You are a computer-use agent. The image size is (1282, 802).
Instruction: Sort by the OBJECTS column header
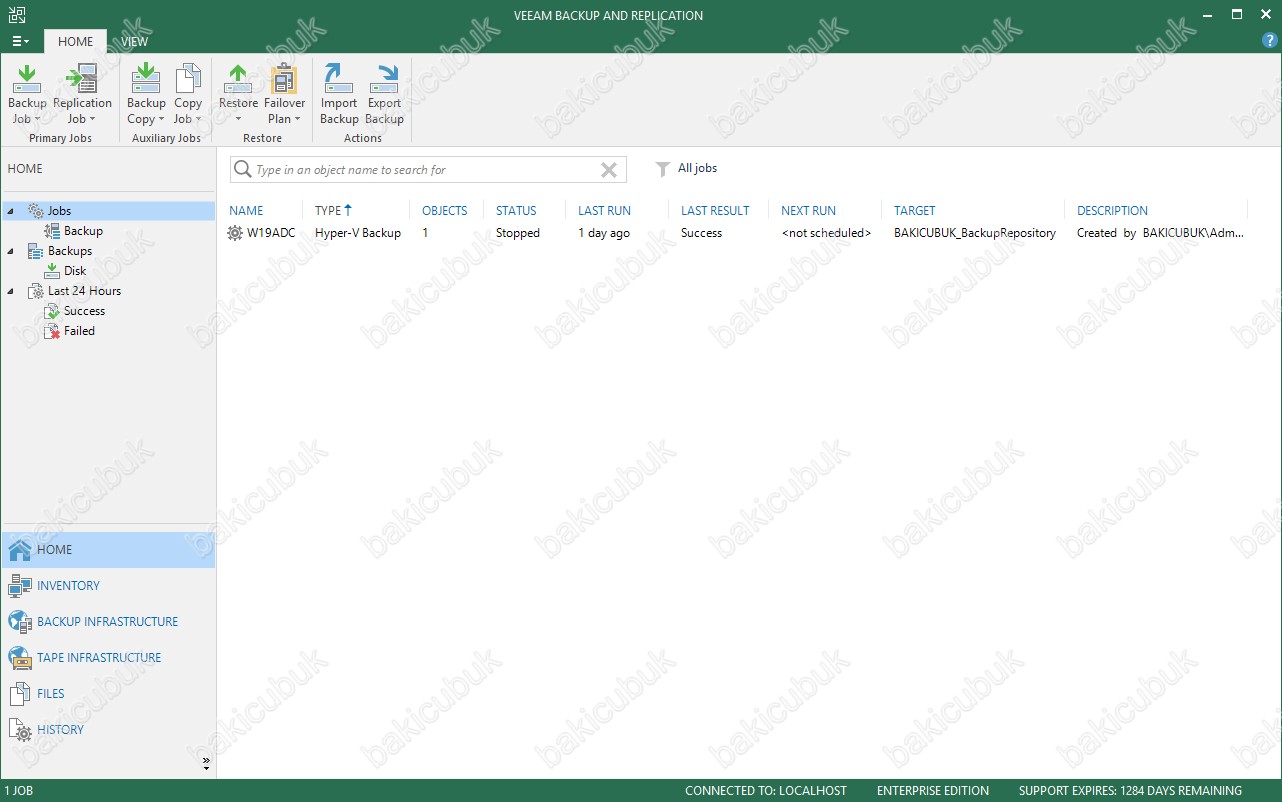tap(444, 211)
